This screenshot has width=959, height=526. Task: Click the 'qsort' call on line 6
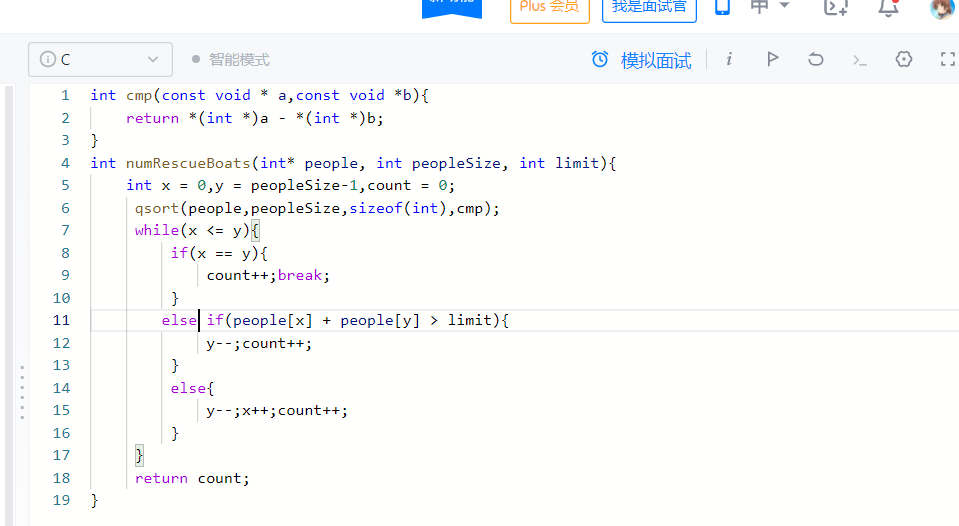coord(157,209)
